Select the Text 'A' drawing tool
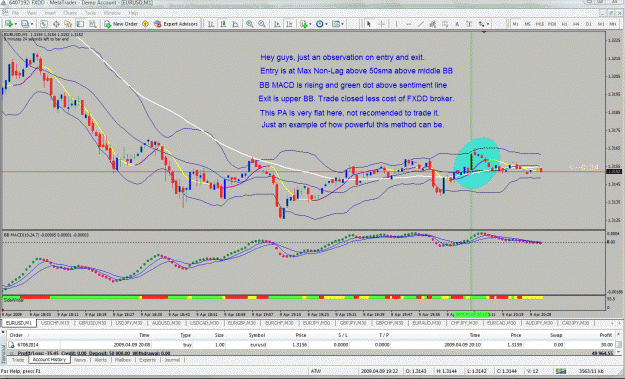Viewport: 625px width, 379px height. coord(457,24)
